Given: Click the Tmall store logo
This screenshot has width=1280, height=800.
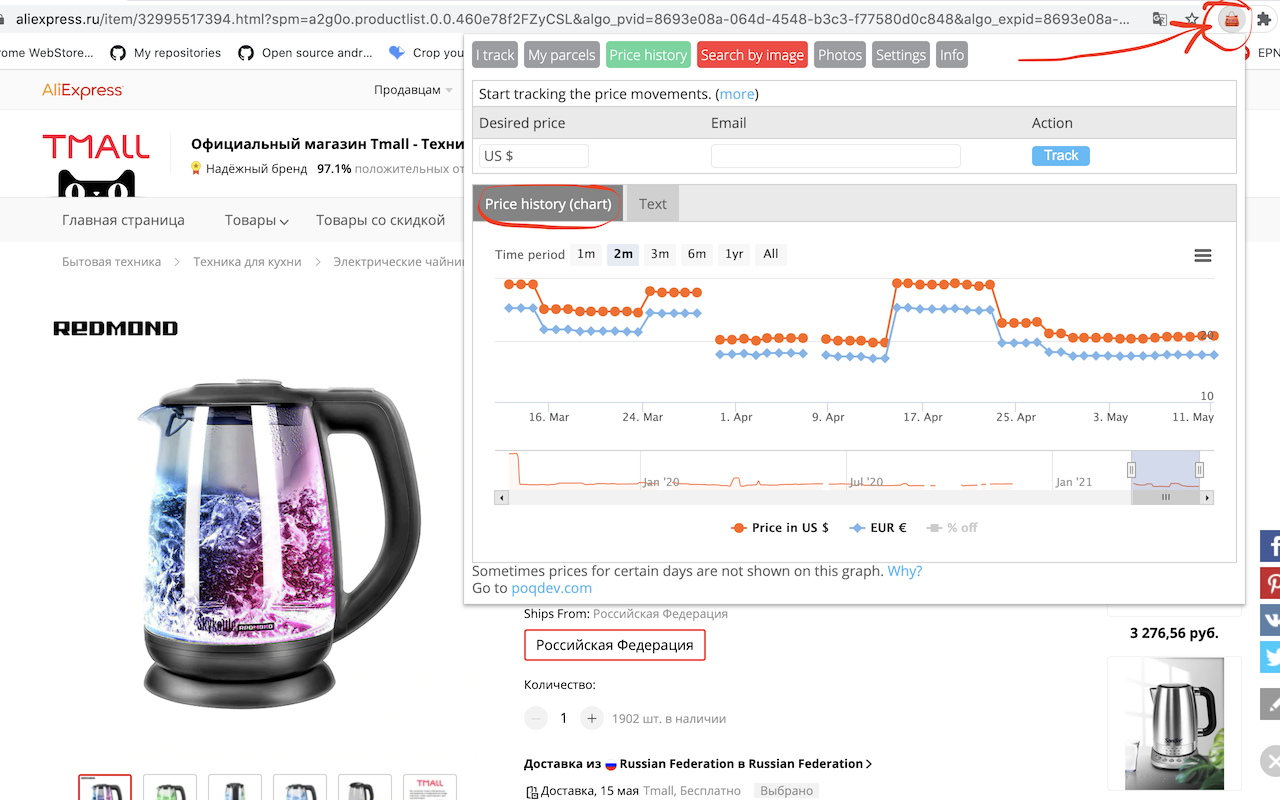Looking at the screenshot, I should tap(96, 165).
